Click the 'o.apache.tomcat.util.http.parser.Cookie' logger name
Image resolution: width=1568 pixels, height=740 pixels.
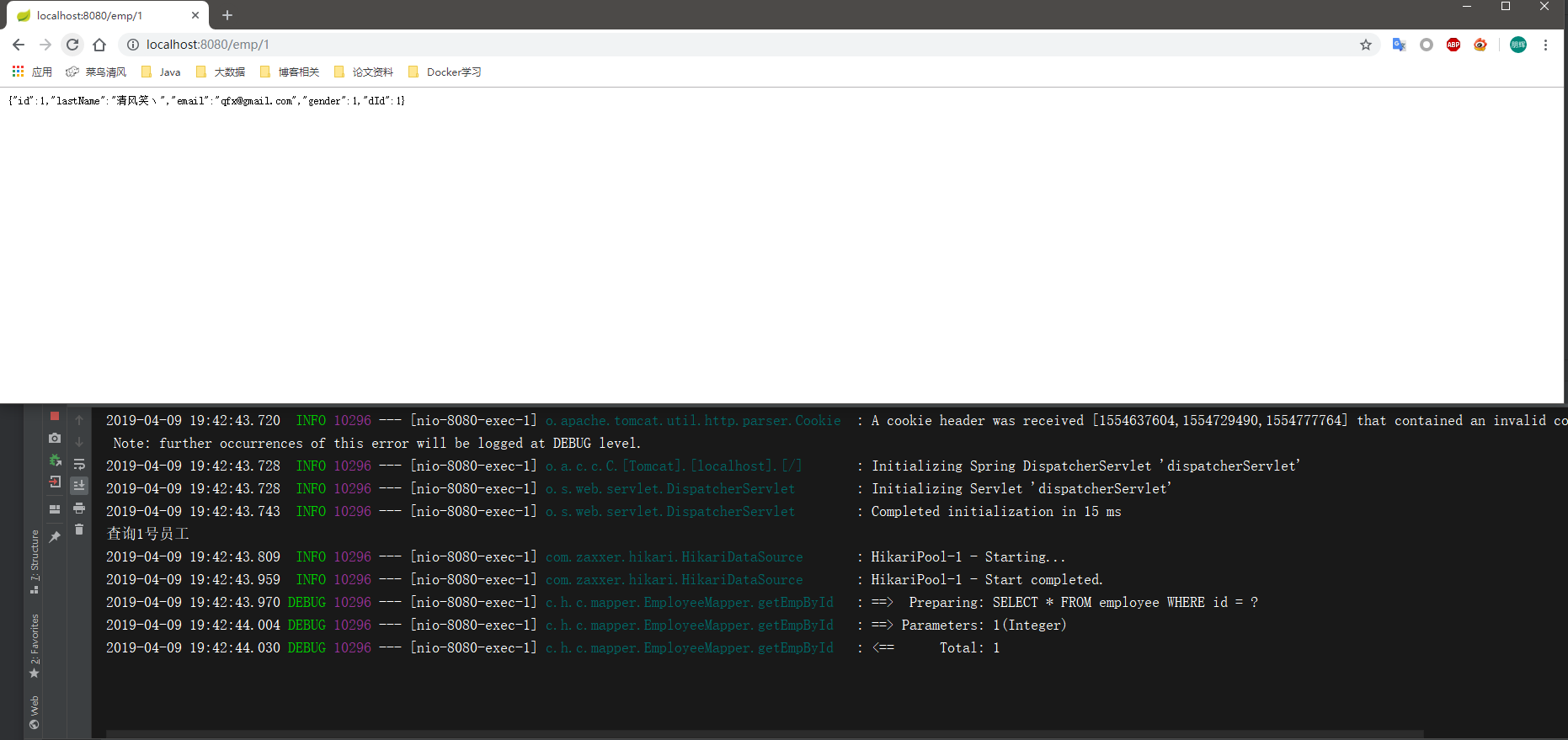(693, 420)
